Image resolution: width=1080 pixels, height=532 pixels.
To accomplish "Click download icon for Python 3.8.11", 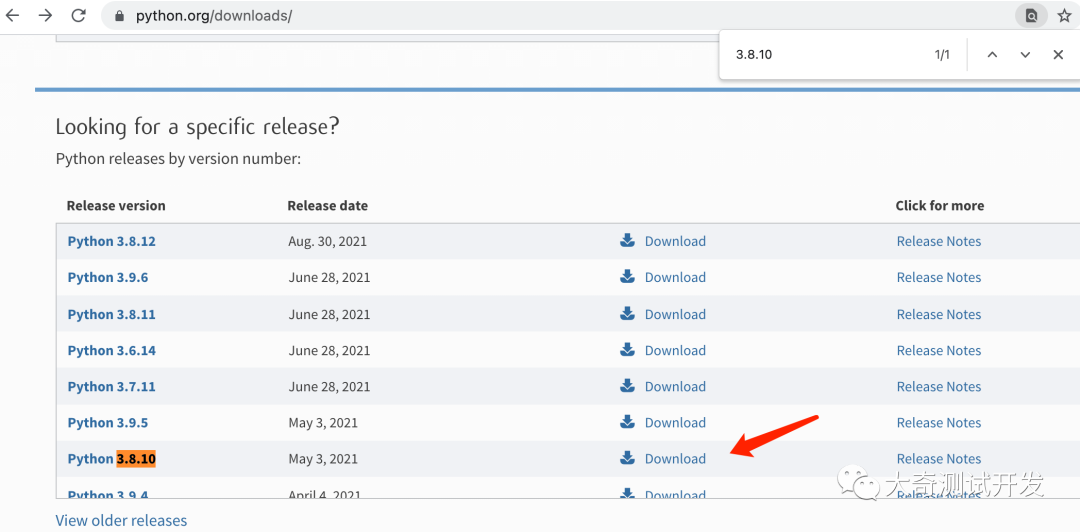I will 627,314.
